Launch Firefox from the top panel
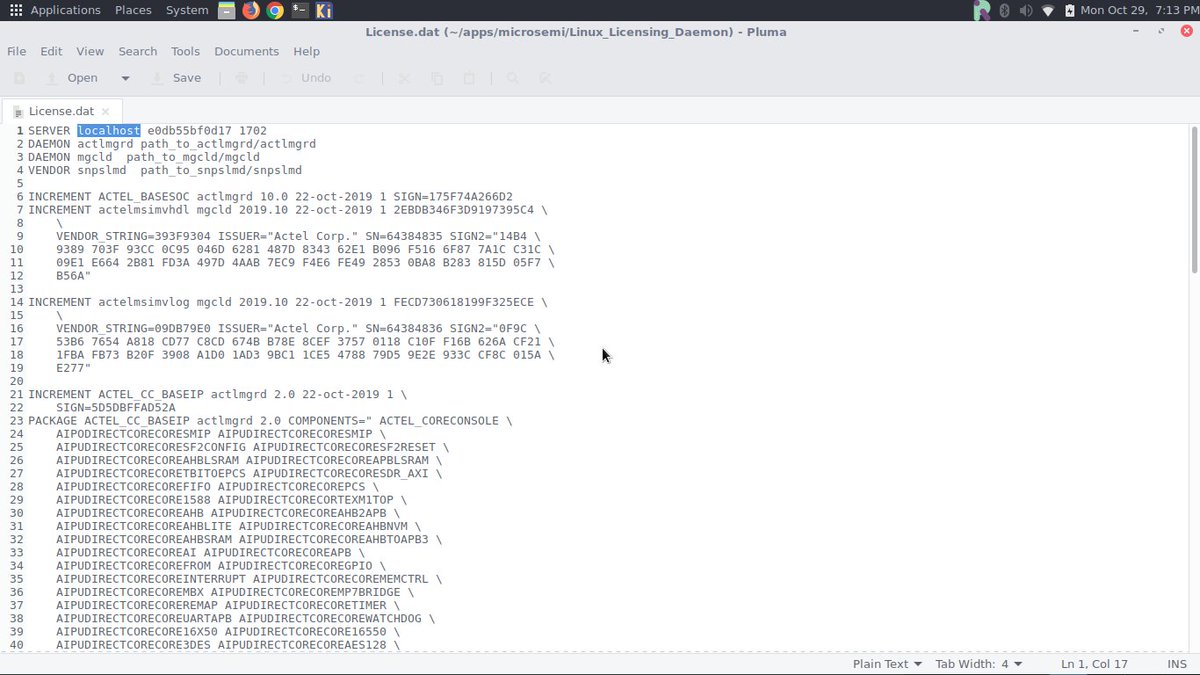 coord(251,10)
